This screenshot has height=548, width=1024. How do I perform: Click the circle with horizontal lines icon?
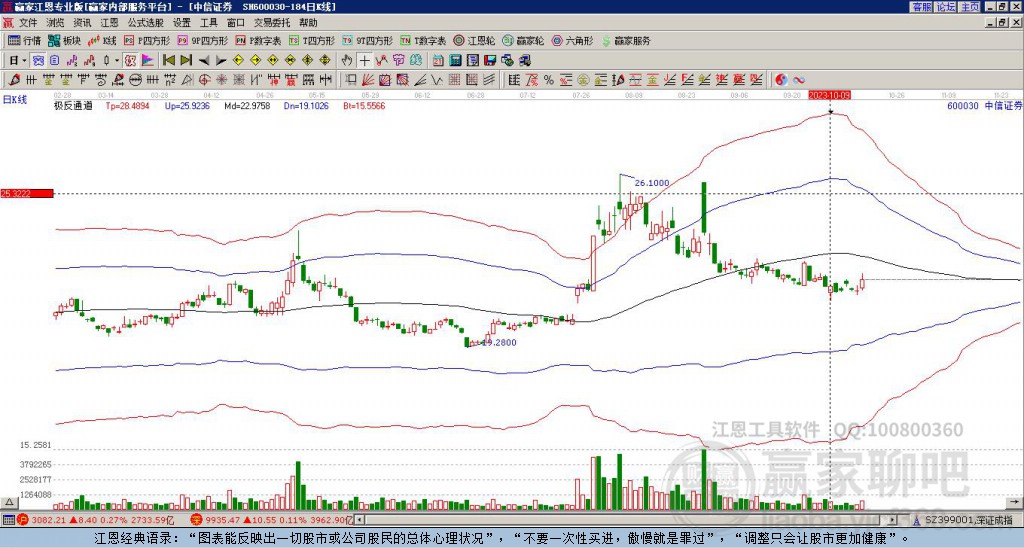[136, 80]
